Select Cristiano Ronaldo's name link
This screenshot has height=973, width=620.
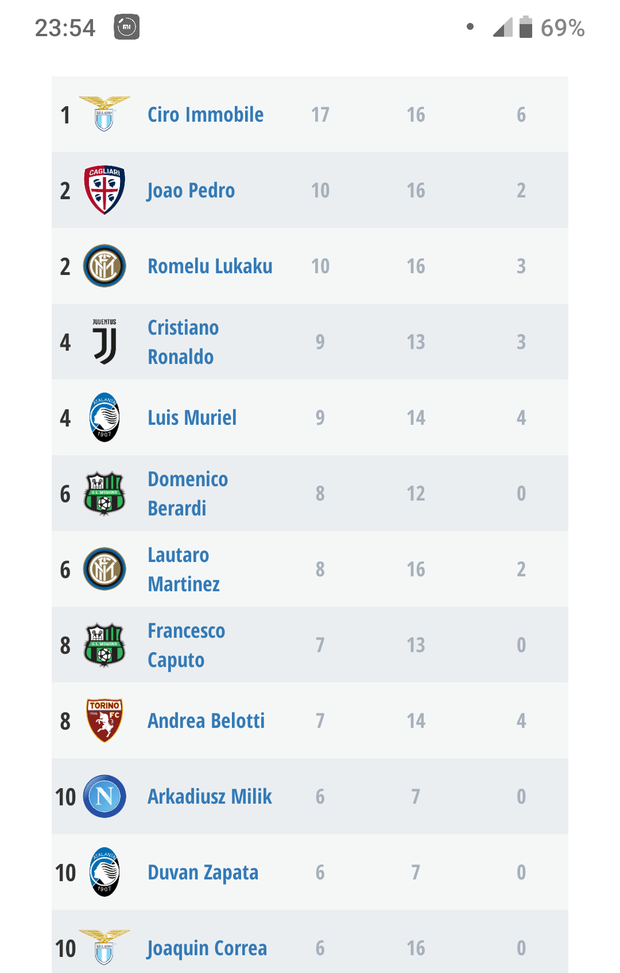(x=183, y=342)
